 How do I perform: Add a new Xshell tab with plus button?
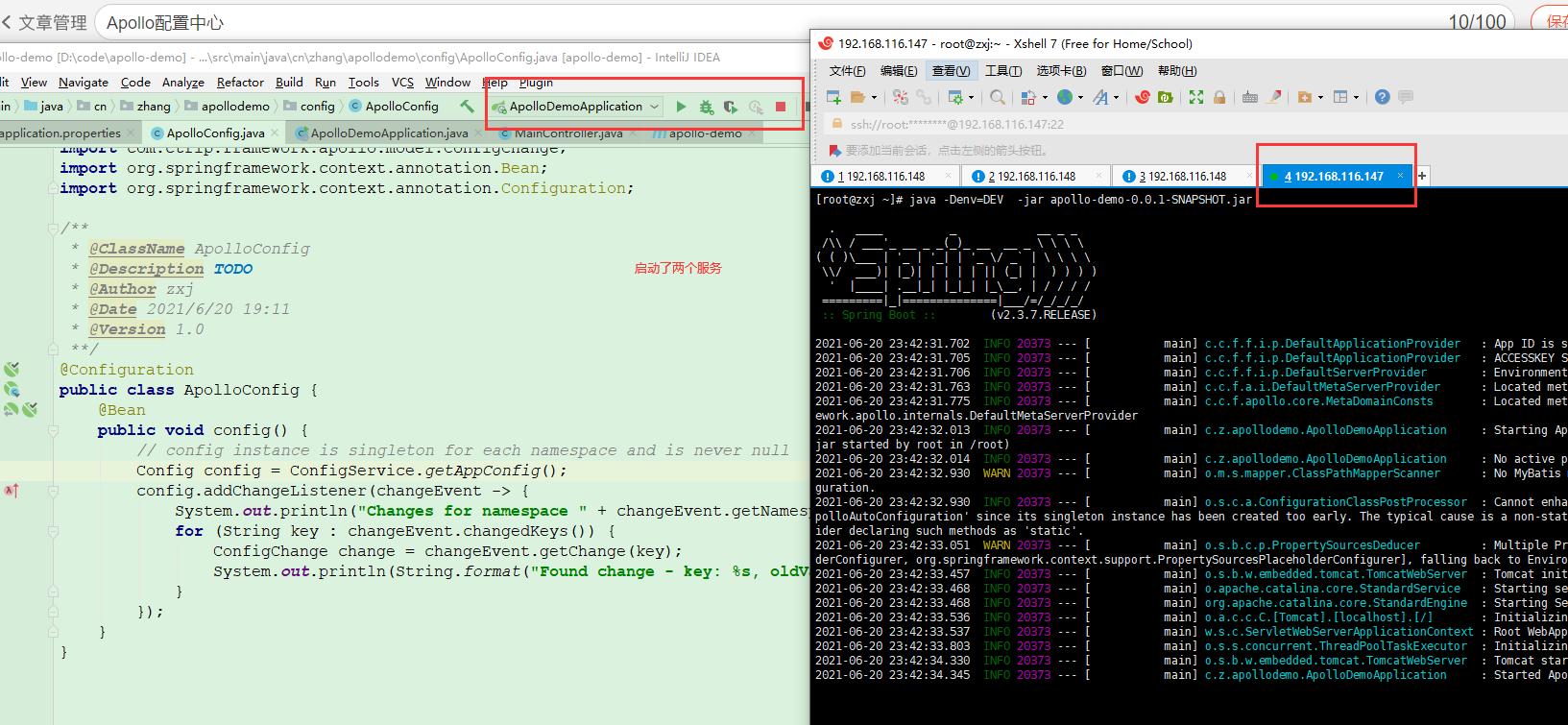[x=1422, y=176]
